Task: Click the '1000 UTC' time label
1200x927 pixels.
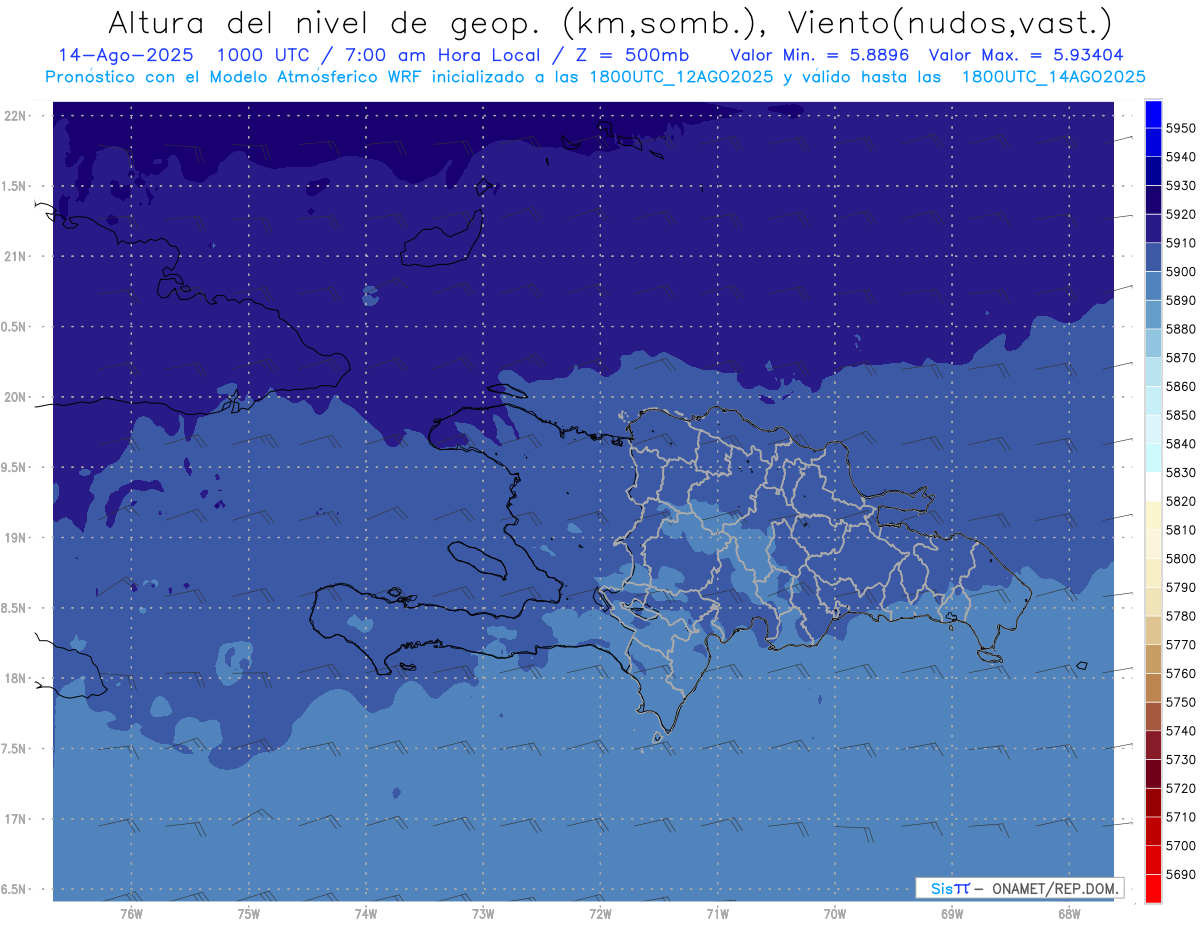Action: click(x=264, y=55)
